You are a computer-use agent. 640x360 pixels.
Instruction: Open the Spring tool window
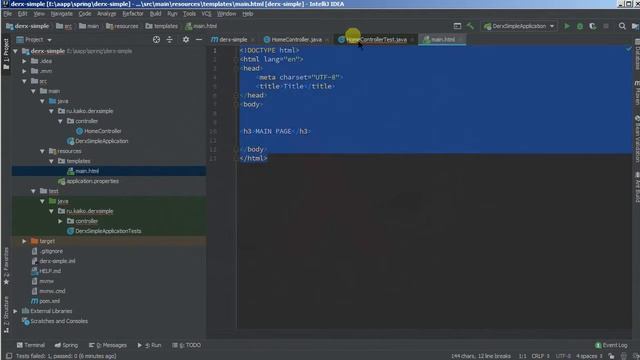(66, 345)
